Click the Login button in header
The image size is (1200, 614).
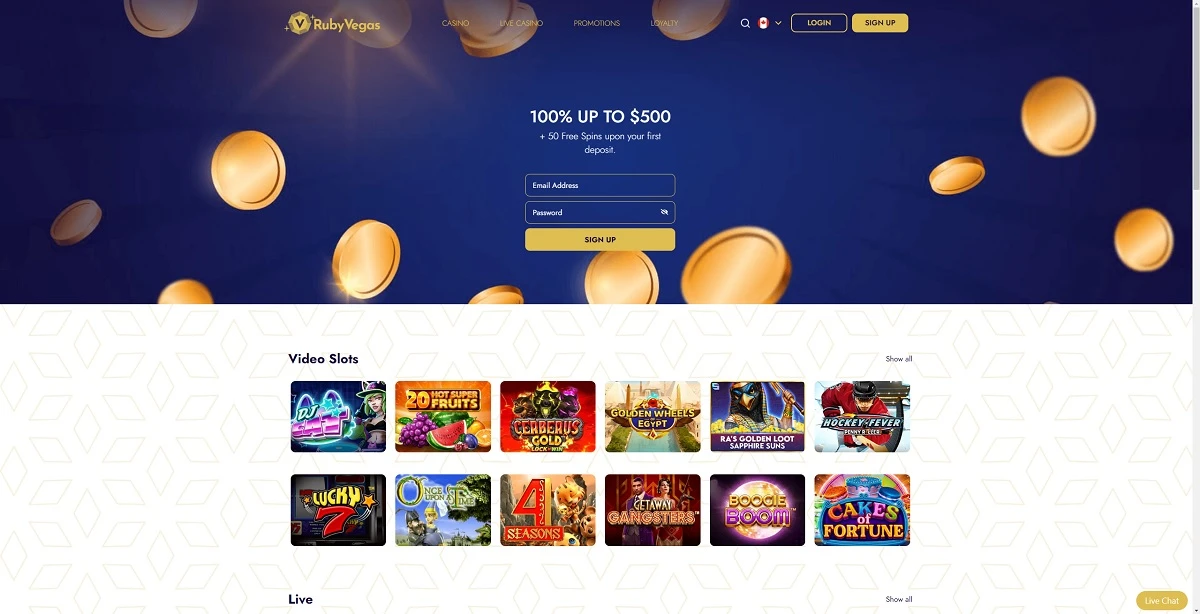coord(819,23)
